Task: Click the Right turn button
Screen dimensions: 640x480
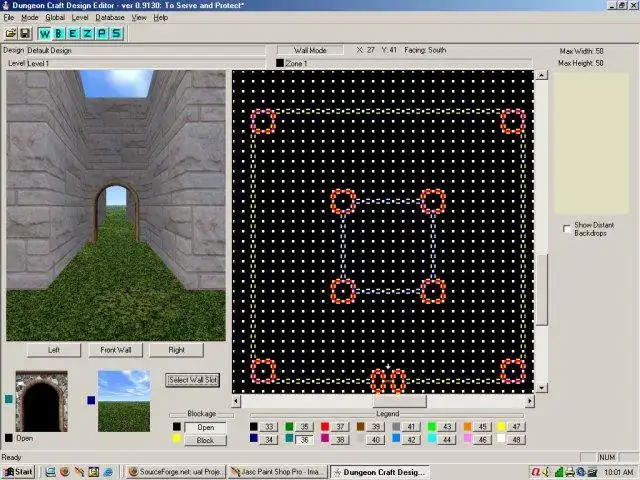Action: [x=176, y=350]
